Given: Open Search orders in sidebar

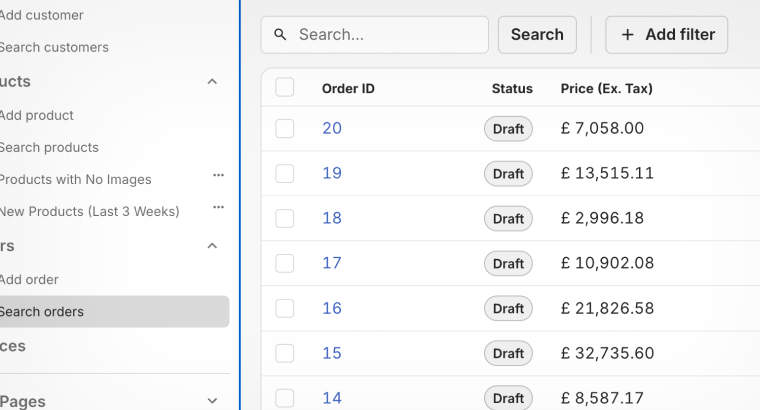Looking at the screenshot, I should pyautogui.click(x=42, y=312).
